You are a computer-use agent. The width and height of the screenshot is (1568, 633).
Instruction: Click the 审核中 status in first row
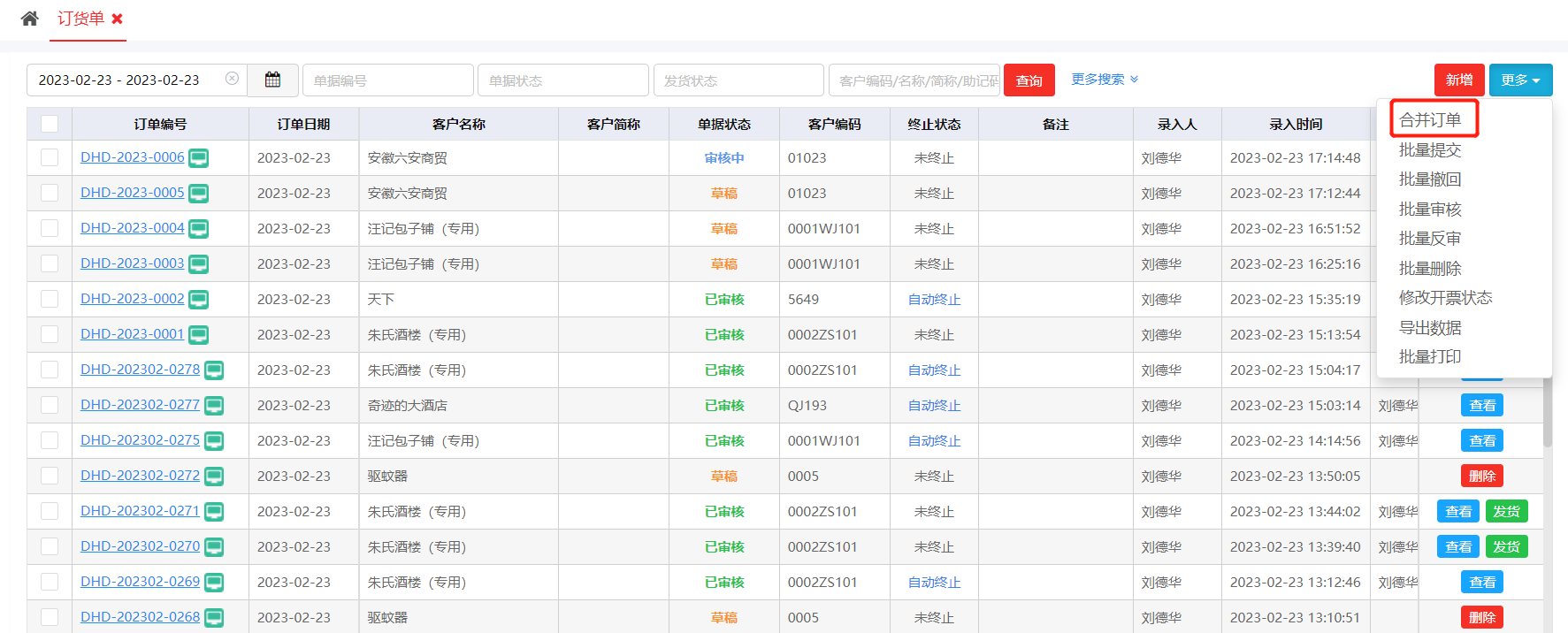(x=724, y=158)
